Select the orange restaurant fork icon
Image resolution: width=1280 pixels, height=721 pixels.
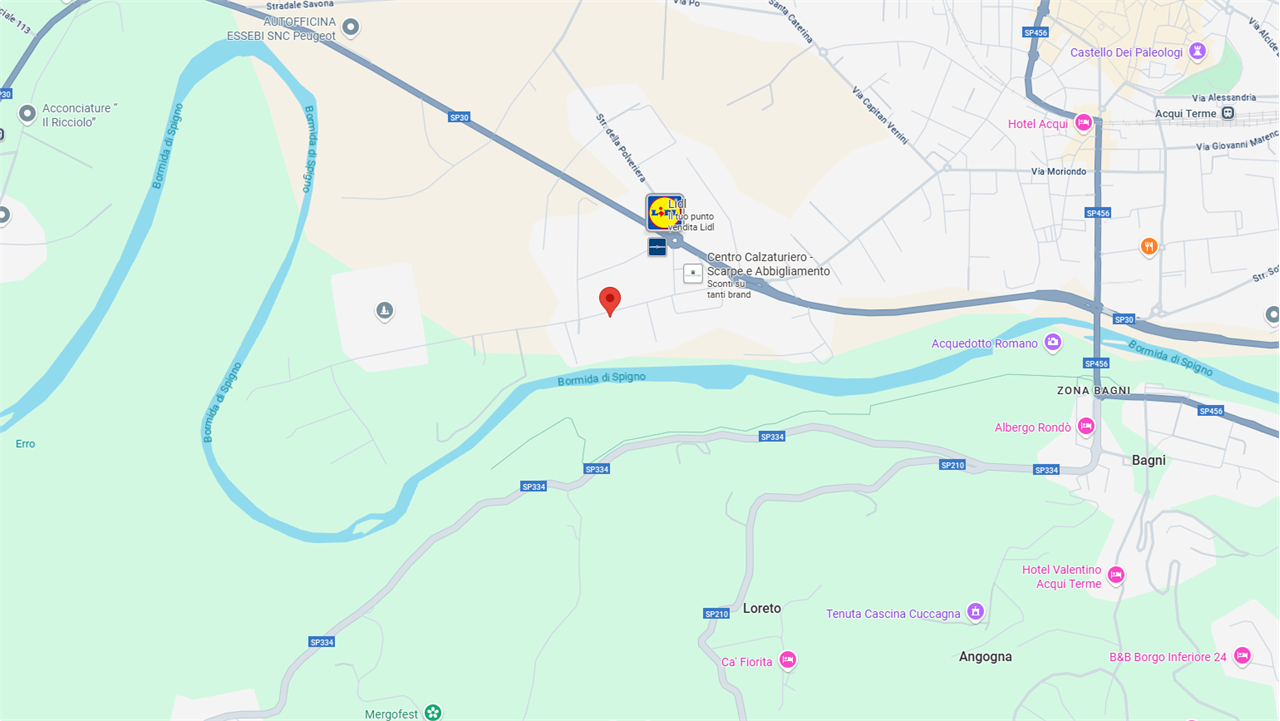pos(1149,246)
